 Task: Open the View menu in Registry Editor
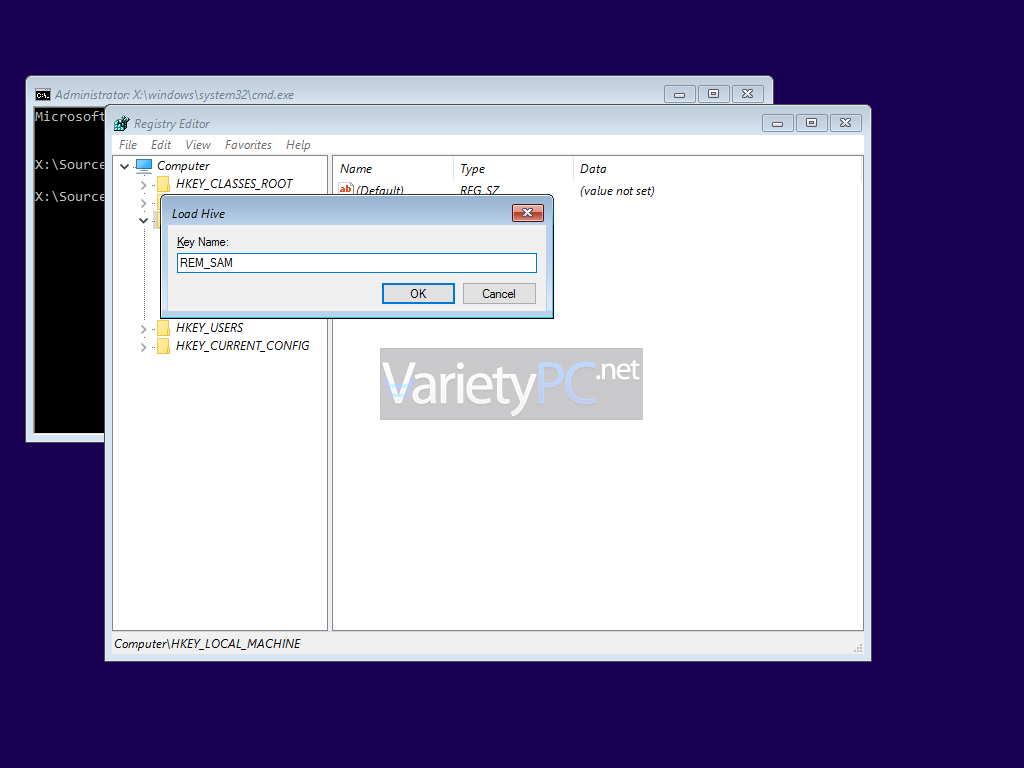click(198, 145)
